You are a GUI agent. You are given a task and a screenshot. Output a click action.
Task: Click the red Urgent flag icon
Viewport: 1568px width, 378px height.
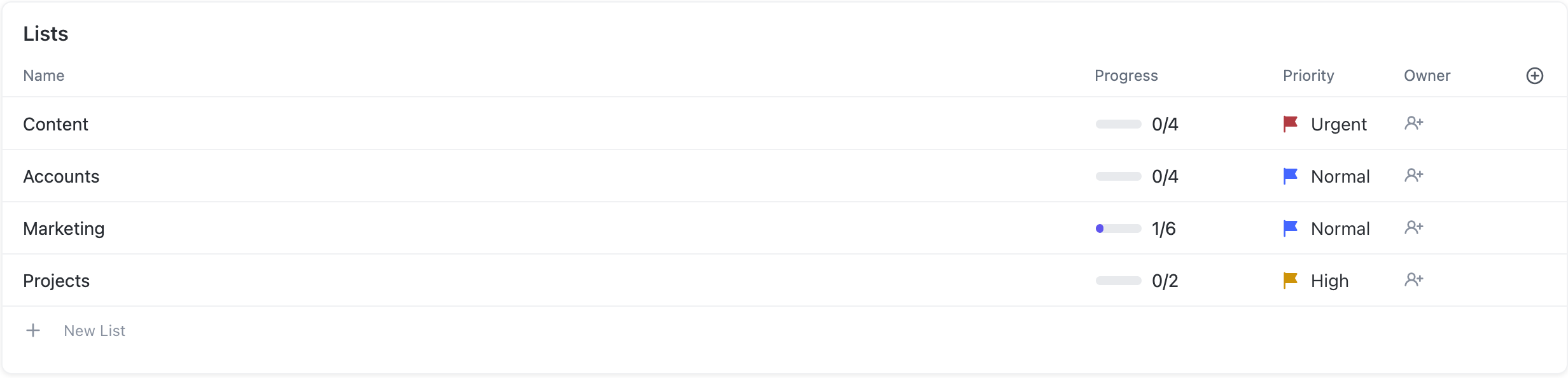click(1290, 124)
